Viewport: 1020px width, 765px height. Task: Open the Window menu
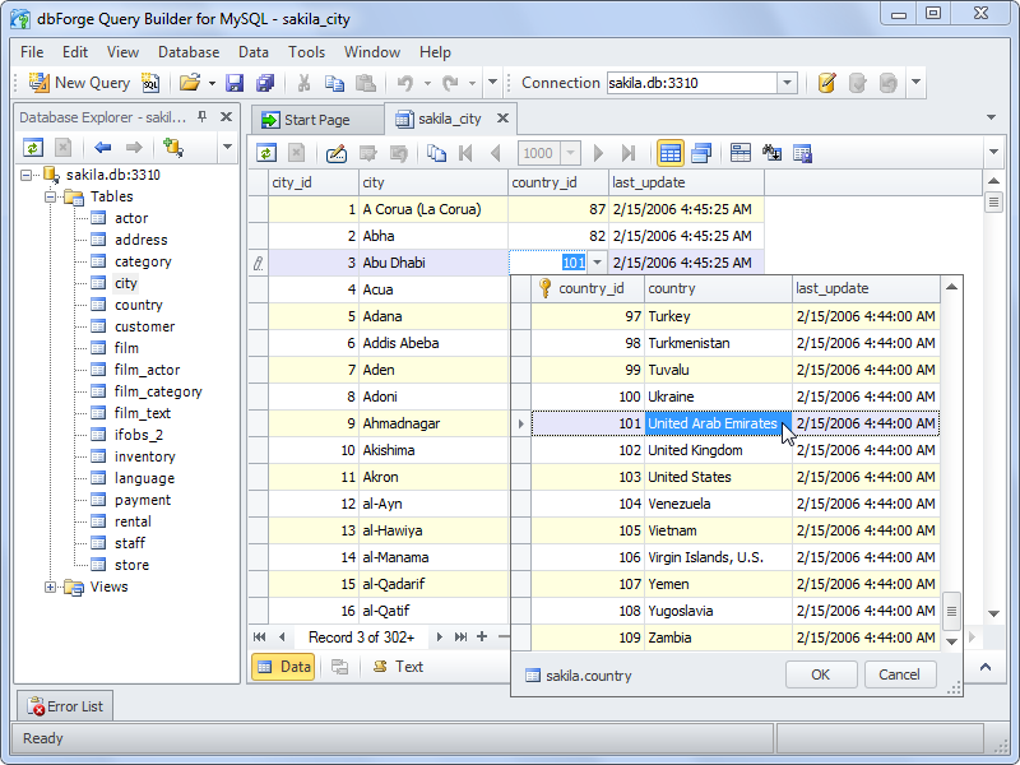click(372, 52)
